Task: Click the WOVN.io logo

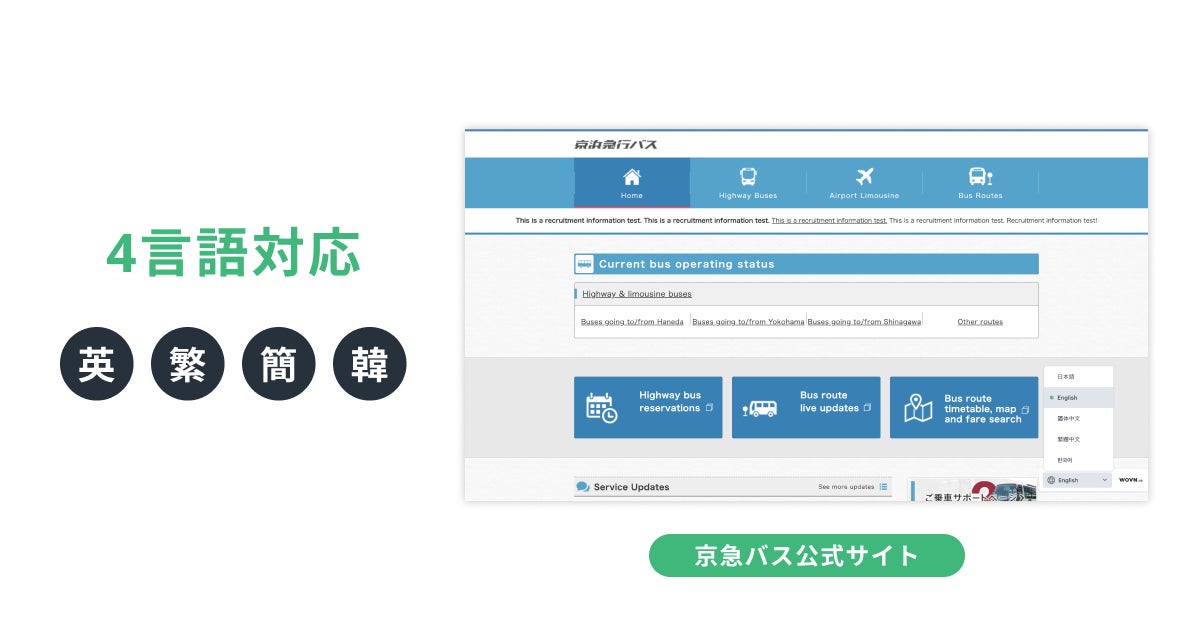Action: [1130, 480]
